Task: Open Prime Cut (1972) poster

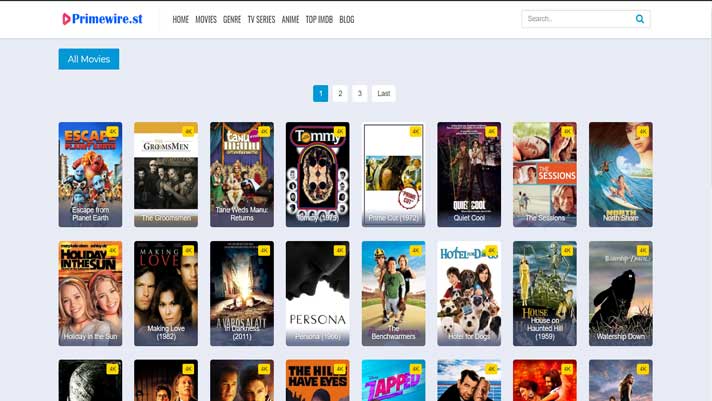Action: click(x=394, y=174)
